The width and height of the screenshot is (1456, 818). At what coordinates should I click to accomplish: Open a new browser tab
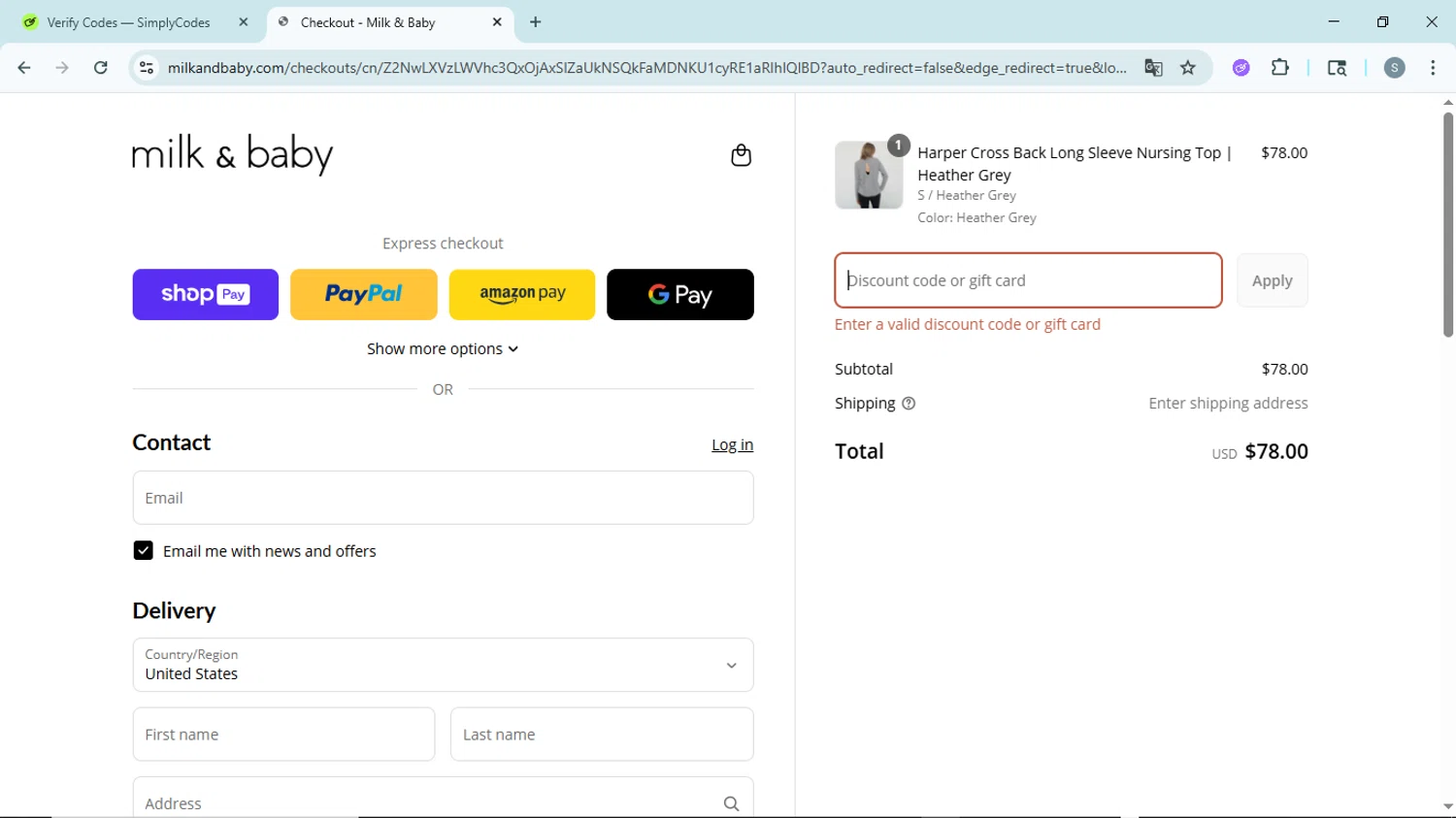click(x=536, y=22)
